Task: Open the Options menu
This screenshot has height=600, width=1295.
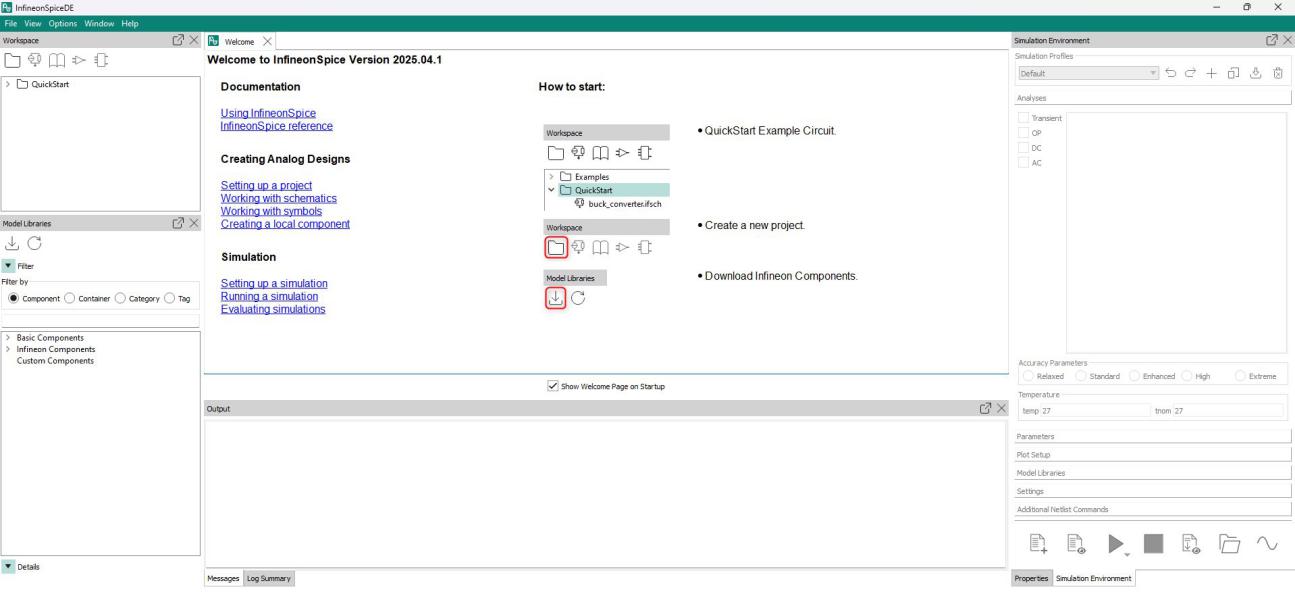Action: coord(62,23)
